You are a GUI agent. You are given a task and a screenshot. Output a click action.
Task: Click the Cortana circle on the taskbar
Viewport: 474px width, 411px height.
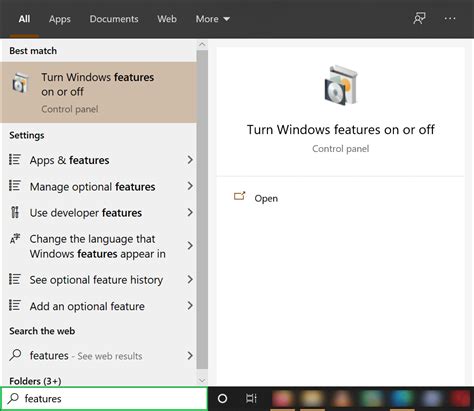(x=222, y=398)
